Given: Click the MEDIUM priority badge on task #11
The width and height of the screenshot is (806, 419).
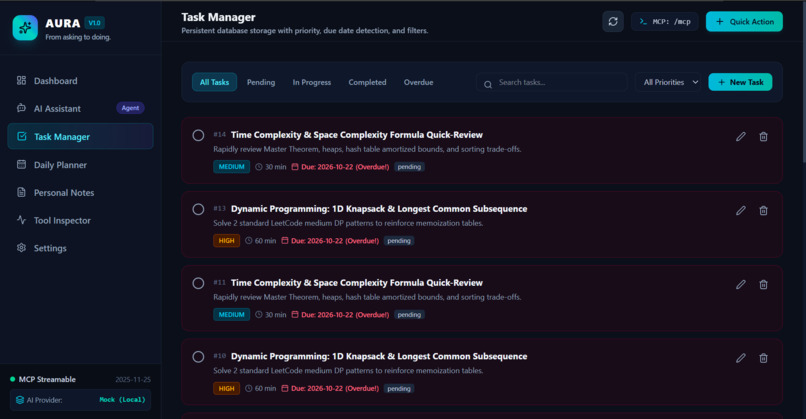Looking at the screenshot, I should [231, 315].
